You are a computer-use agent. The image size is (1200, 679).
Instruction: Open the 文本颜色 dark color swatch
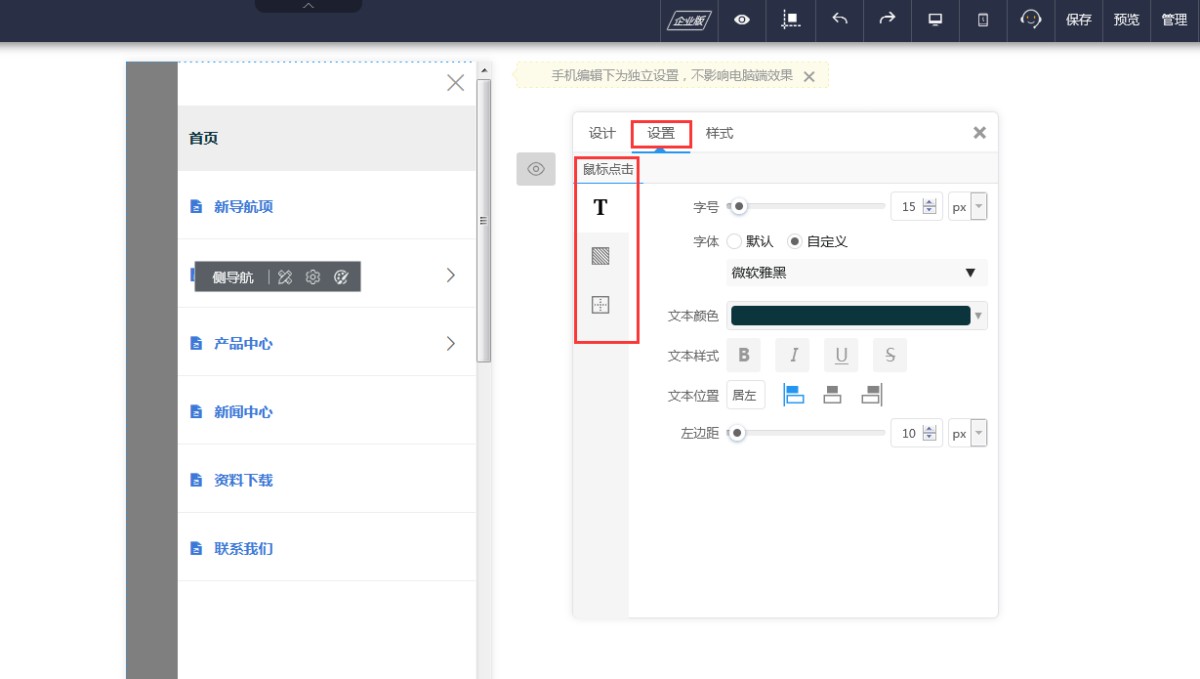pyautogui.click(x=850, y=316)
